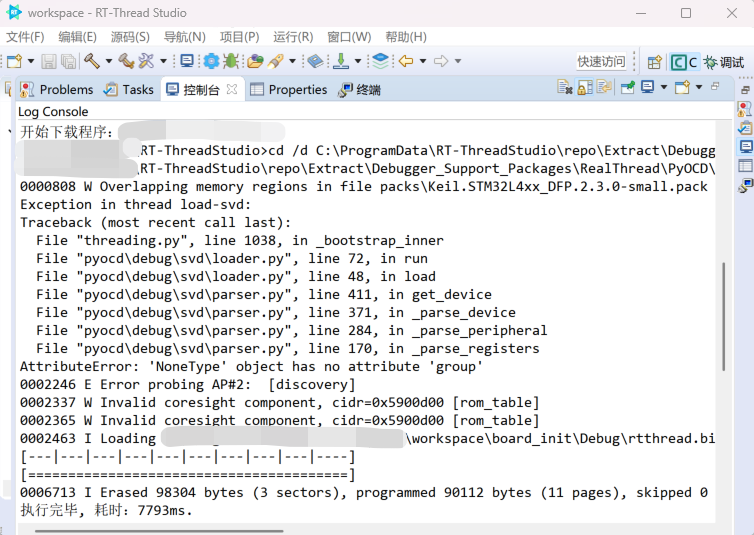Open the 帮助(H) menu
754x535 pixels.
point(406,37)
